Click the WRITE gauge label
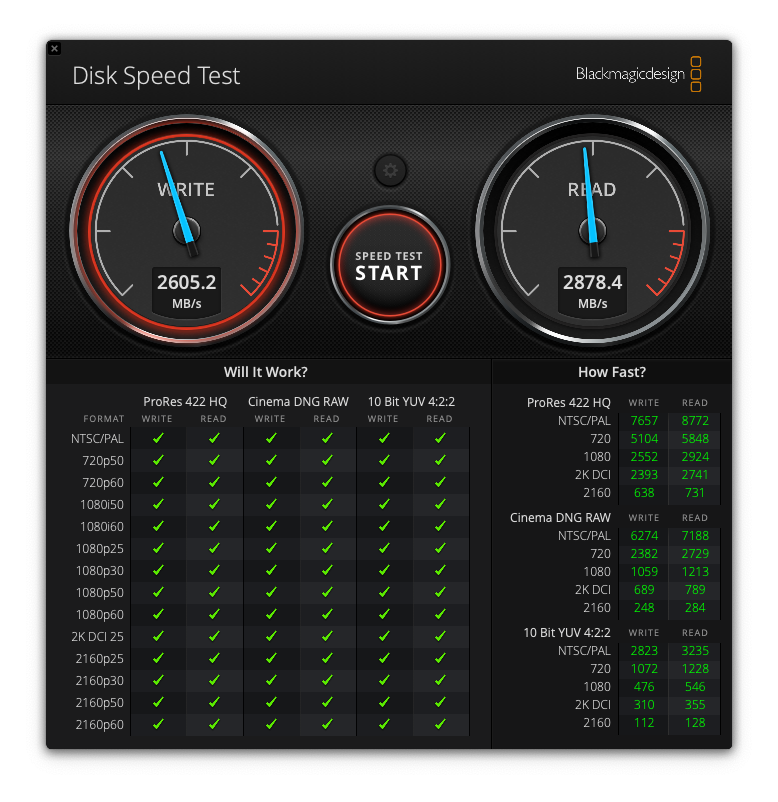 tap(186, 190)
